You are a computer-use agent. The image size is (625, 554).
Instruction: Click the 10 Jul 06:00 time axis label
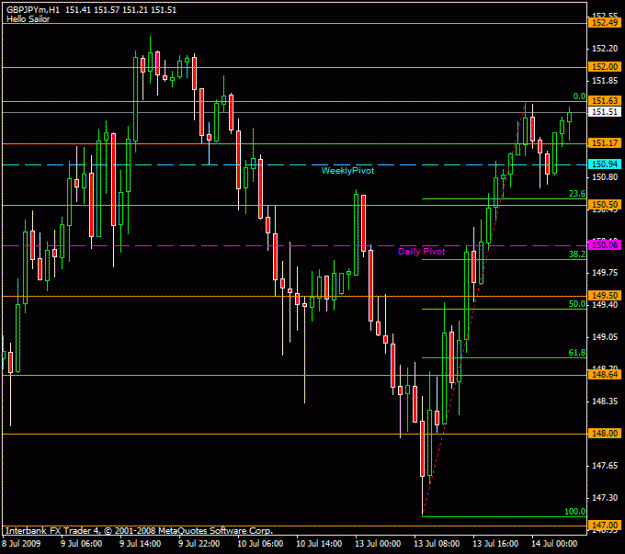point(260,544)
